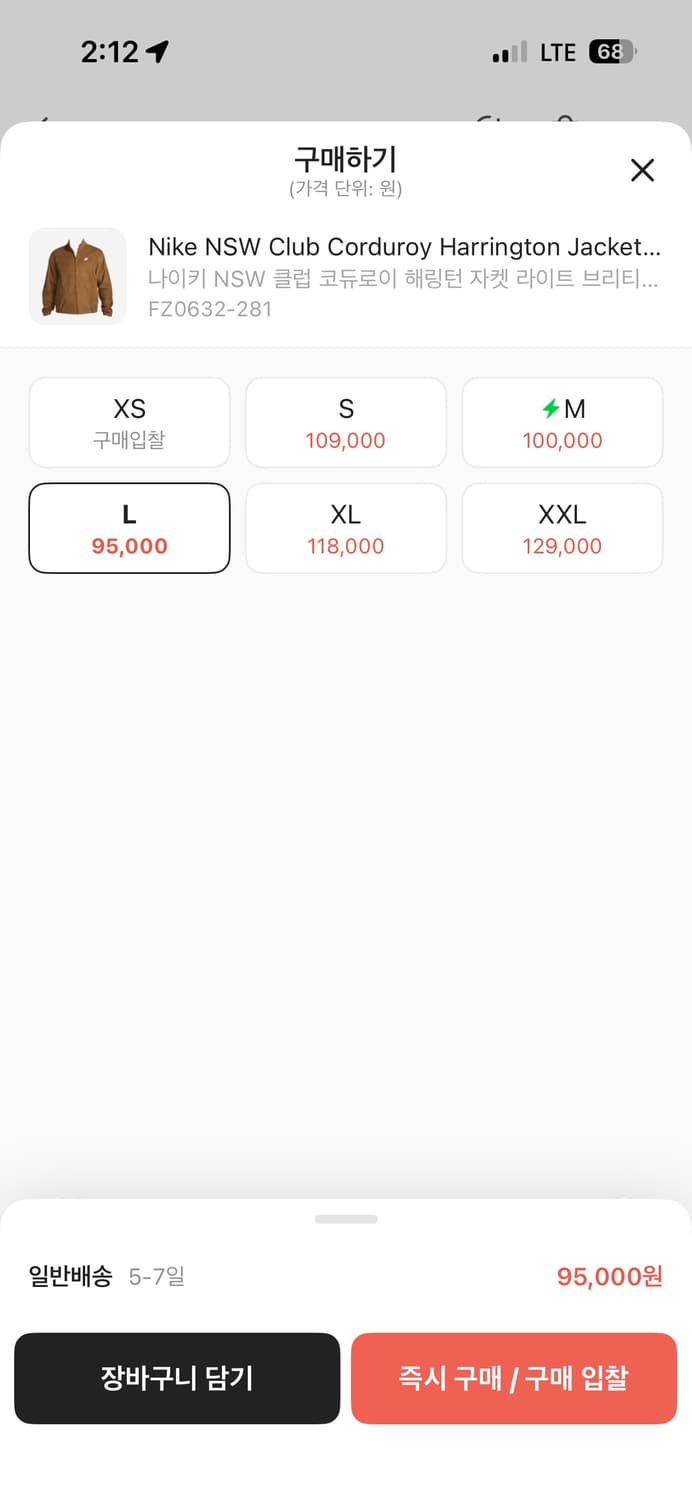Tap the location arrow in status bar
Viewport: 692px width, 1500px height.
pyautogui.click(x=157, y=52)
